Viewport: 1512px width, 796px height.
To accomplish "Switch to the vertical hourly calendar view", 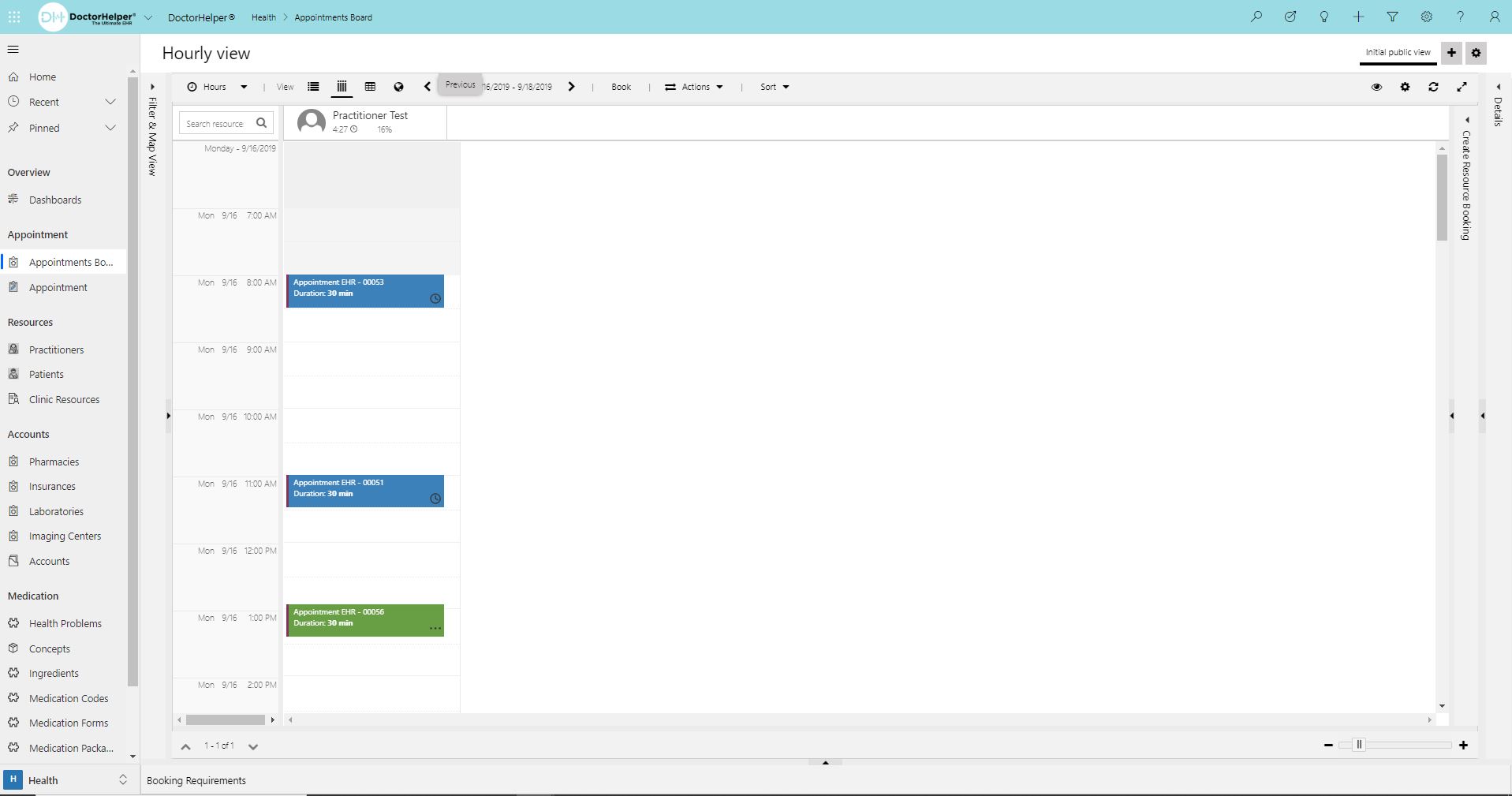I will (x=341, y=87).
